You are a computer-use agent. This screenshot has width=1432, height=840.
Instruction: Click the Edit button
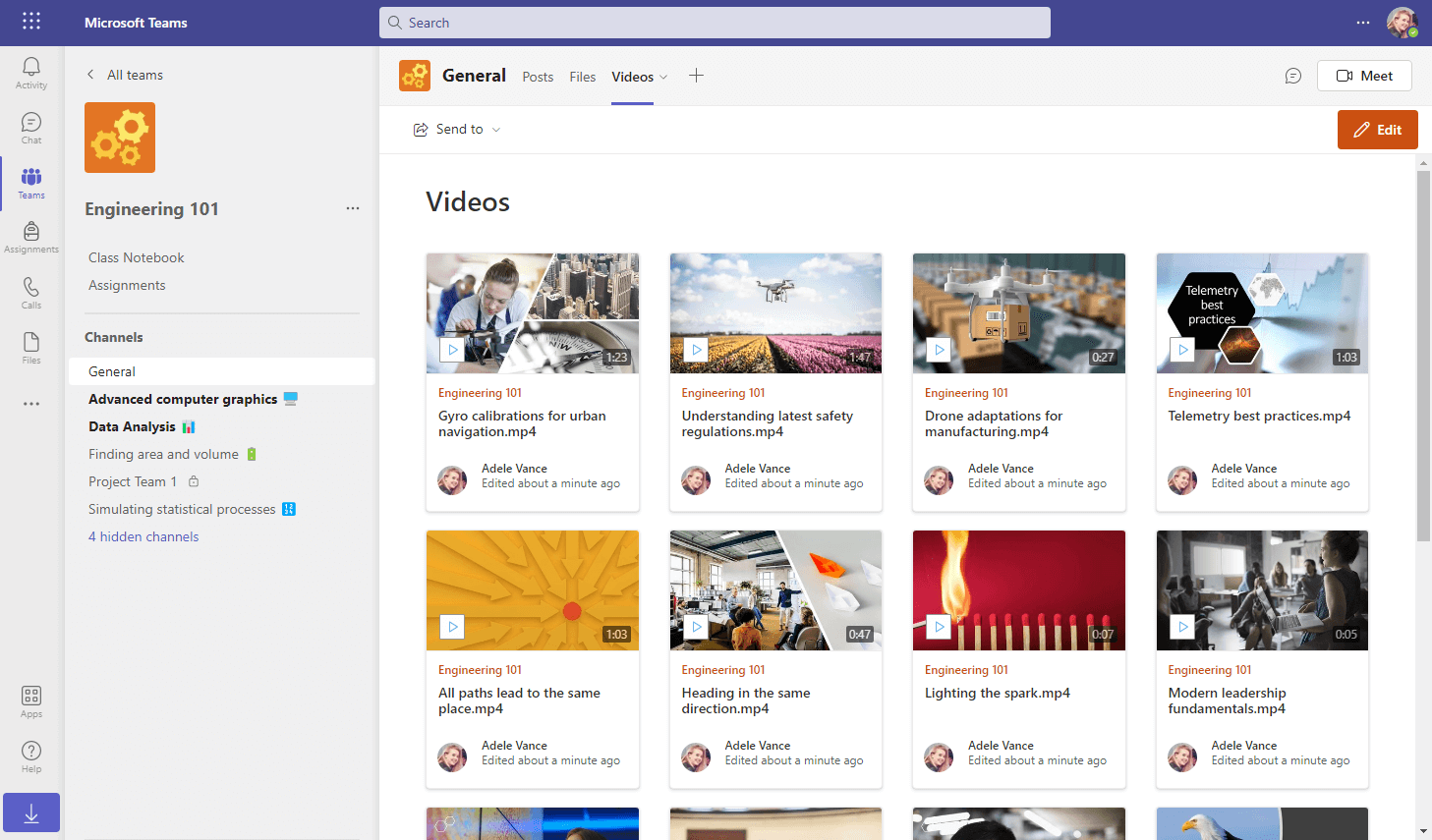[x=1377, y=129]
